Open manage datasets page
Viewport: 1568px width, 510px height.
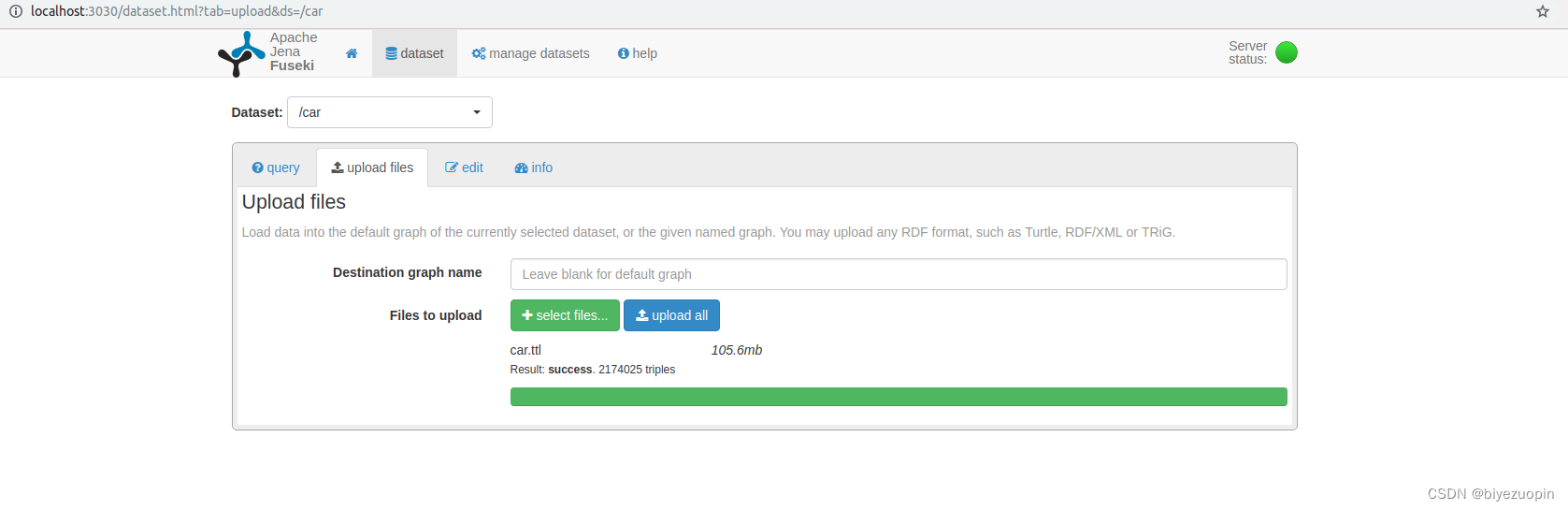[x=530, y=53]
